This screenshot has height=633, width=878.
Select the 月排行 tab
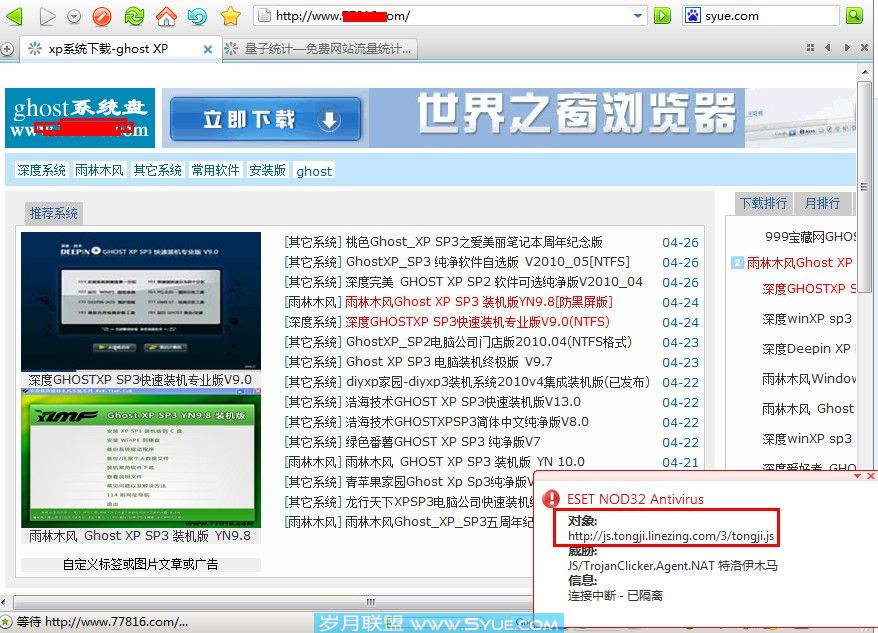[822, 203]
